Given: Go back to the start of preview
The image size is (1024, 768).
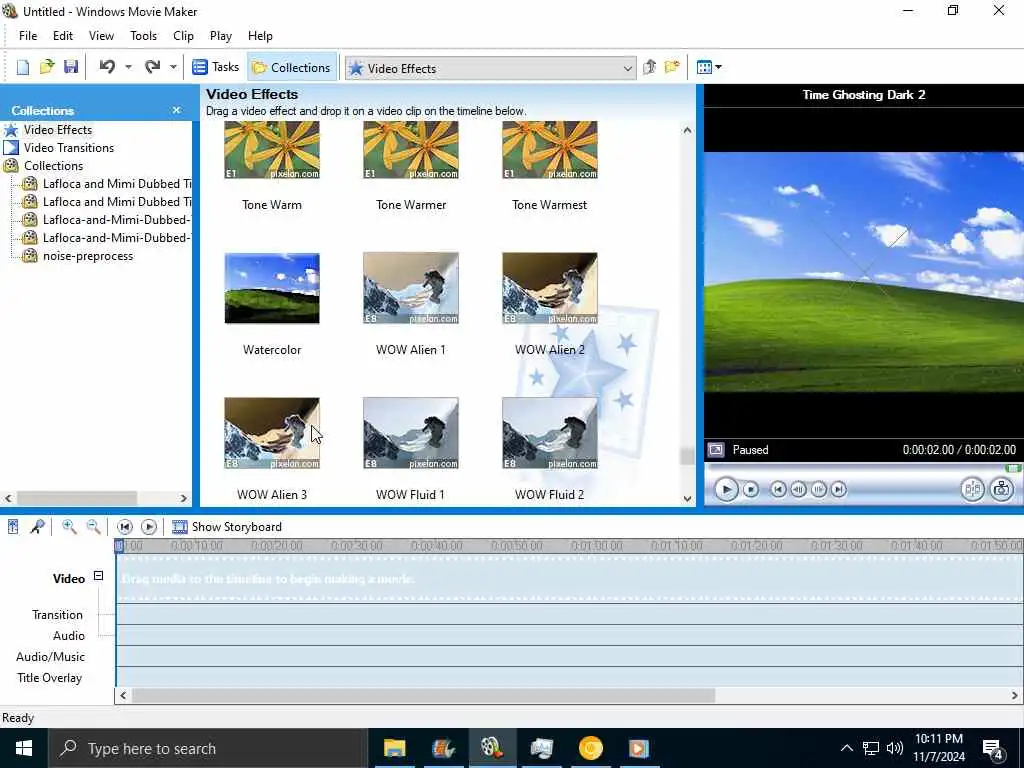Looking at the screenshot, I should point(778,489).
